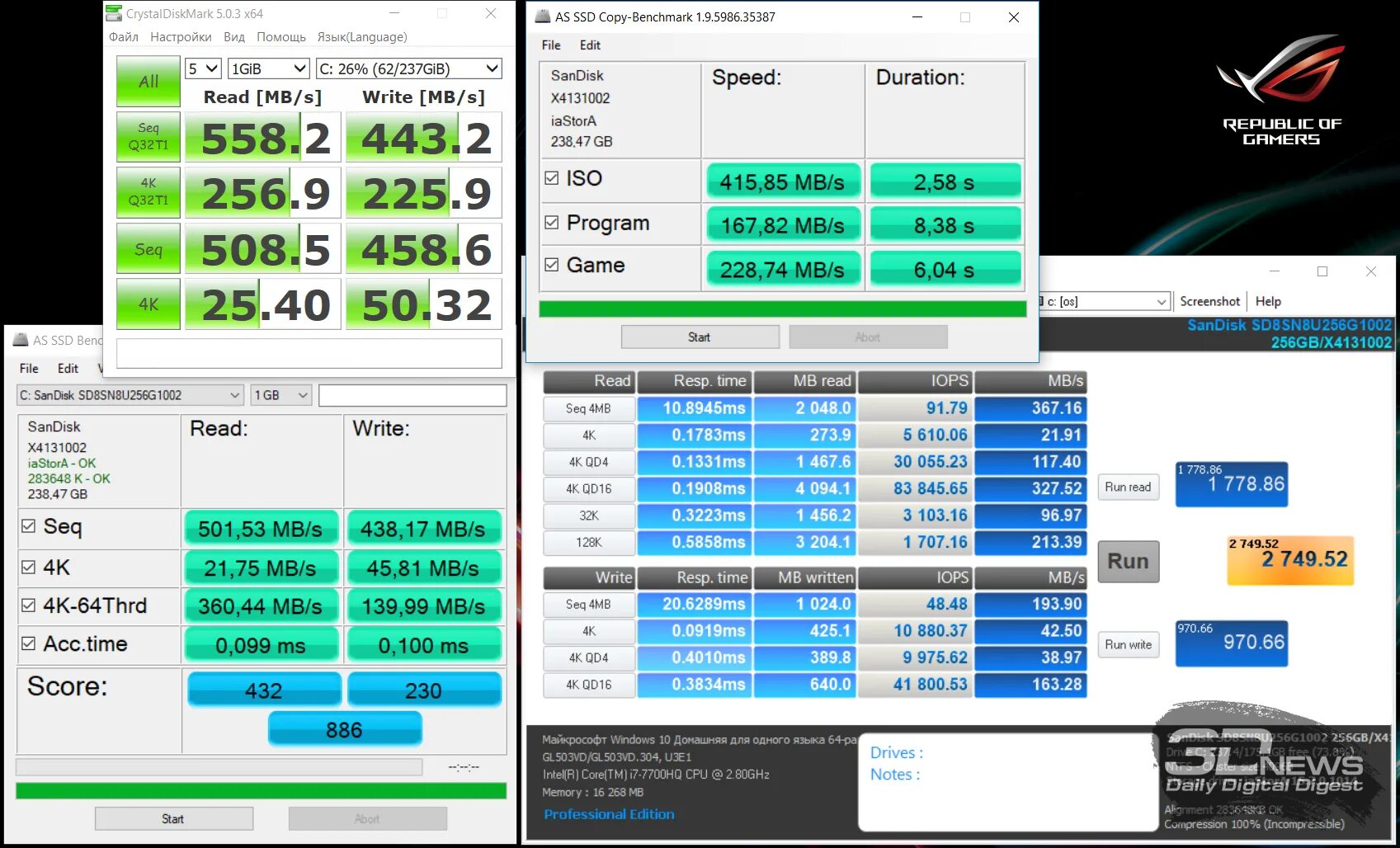Click ISO speed result 415,85 MB/s

point(782,182)
